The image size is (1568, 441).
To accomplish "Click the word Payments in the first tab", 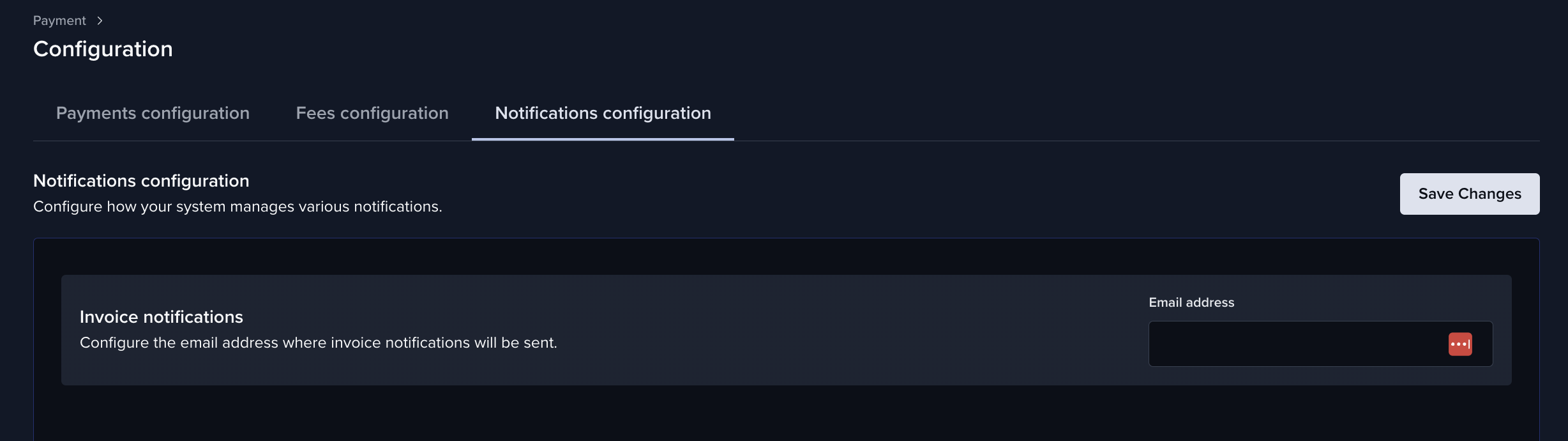I will (96, 113).
